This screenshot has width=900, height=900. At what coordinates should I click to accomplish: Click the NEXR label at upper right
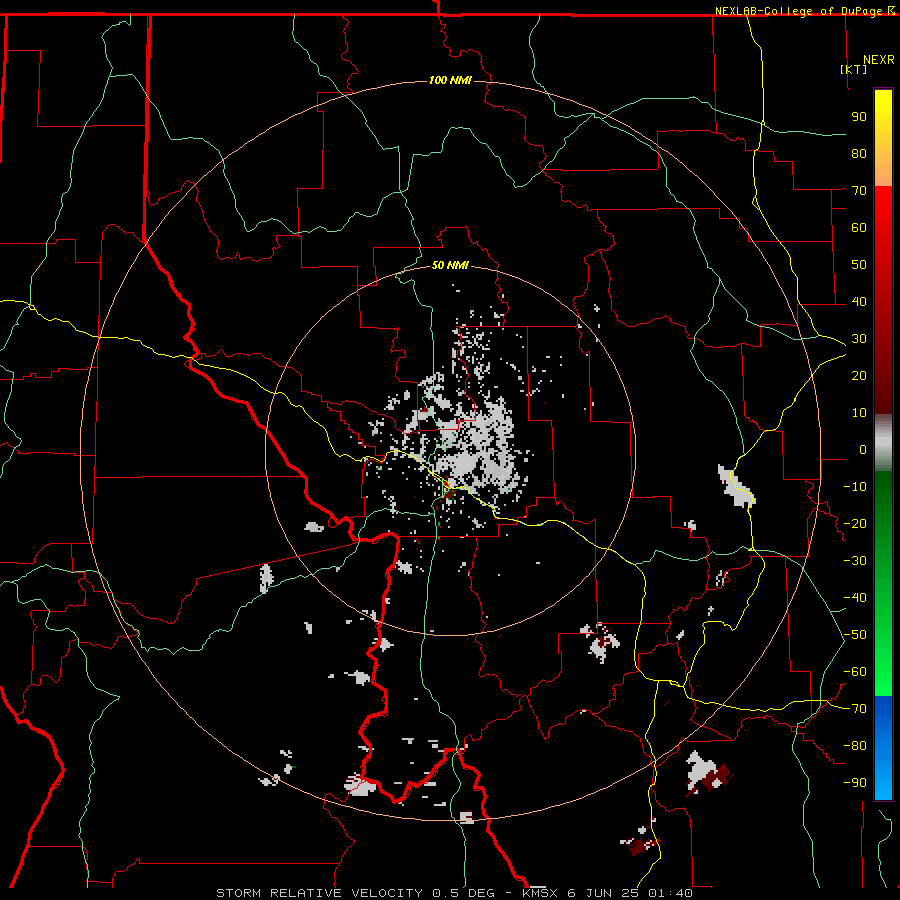(x=878, y=60)
